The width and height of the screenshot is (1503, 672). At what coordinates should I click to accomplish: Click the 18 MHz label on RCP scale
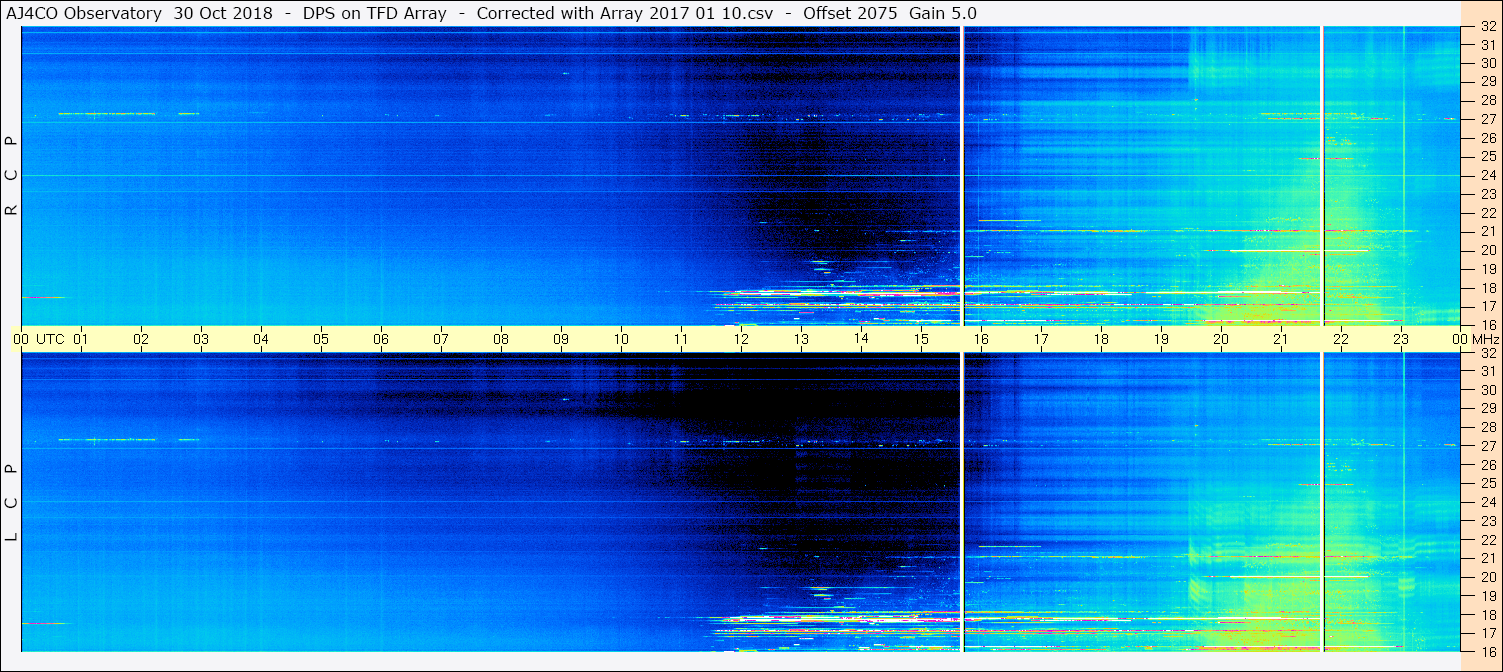click(1488, 288)
